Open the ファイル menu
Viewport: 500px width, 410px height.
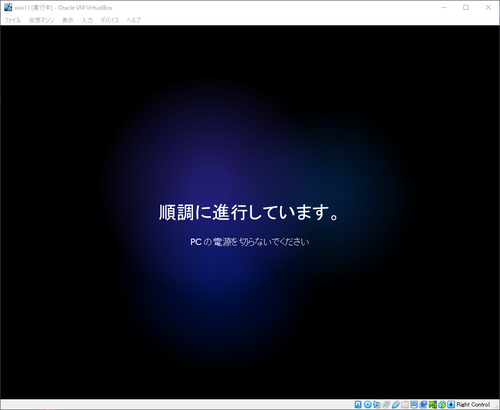12,20
